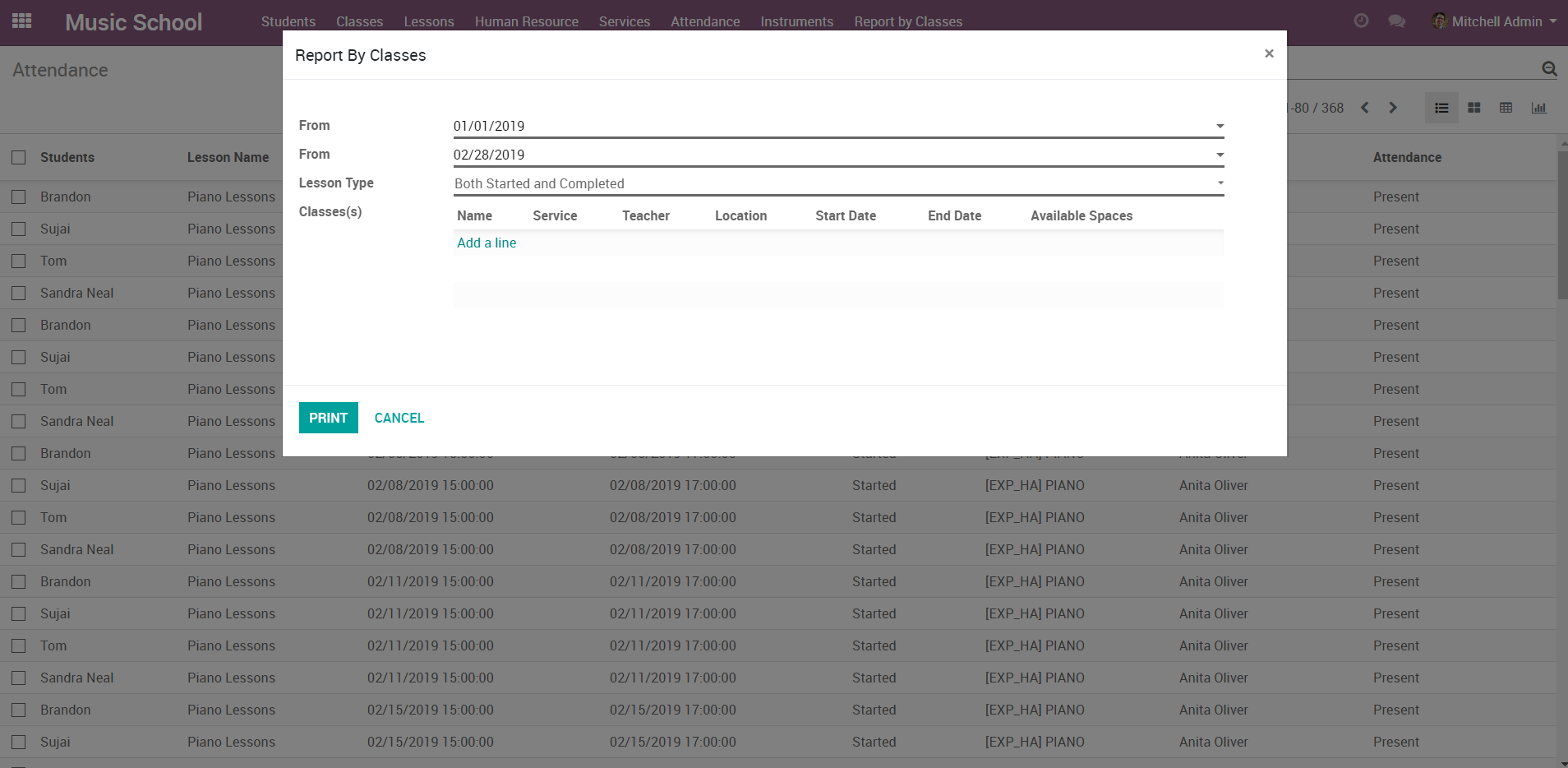Click the Add a line link
The image size is (1568, 768).
click(x=487, y=243)
